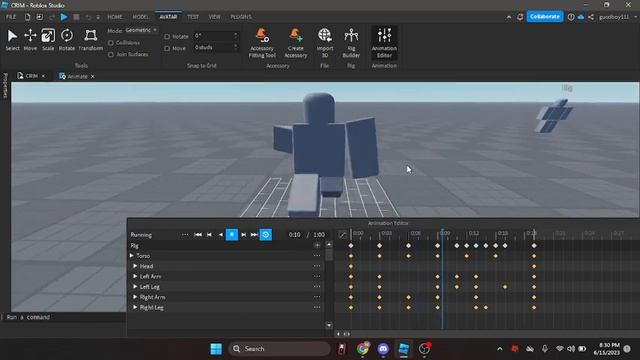The width and height of the screenshot is (640, 360).
Task: Open the Left Arm track options menu
Action: click(x=317, y=276)
